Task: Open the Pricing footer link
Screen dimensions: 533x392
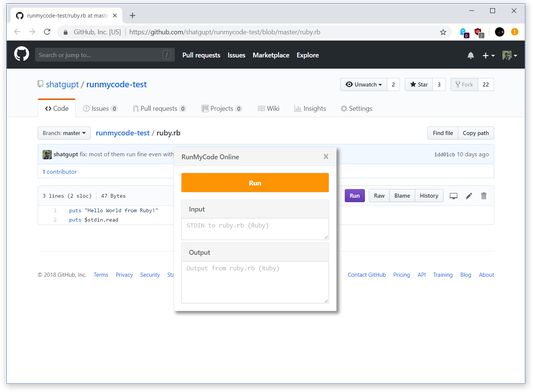Action: tap(401, 275)
